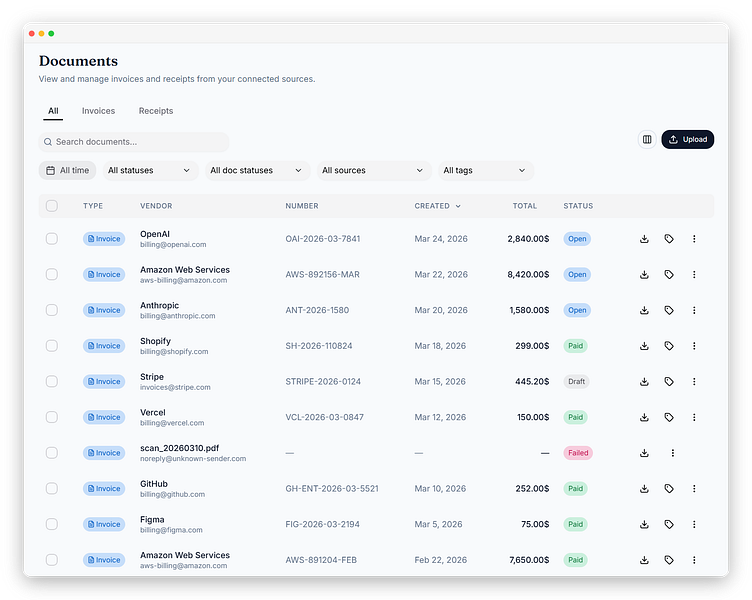
Task: Download the OpenAI invoice
Action: 644,239
